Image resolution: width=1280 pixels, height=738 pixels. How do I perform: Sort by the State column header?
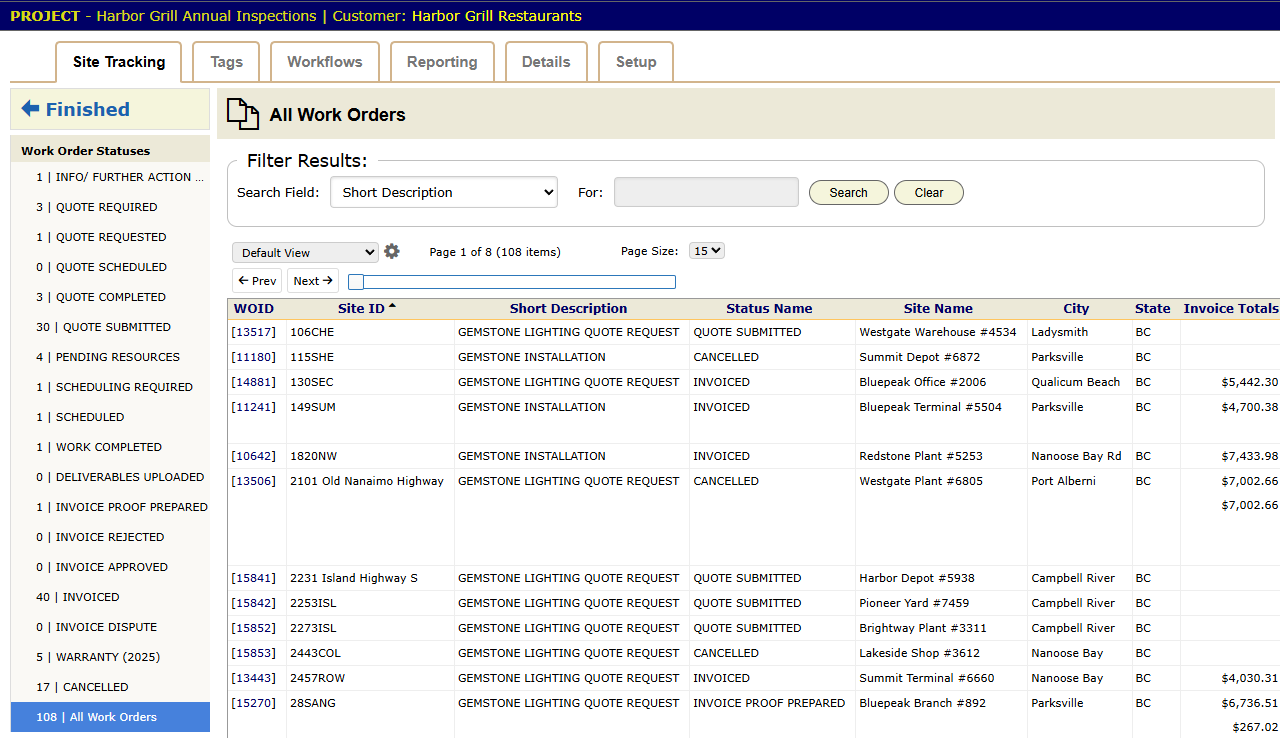pos(1153,309)
